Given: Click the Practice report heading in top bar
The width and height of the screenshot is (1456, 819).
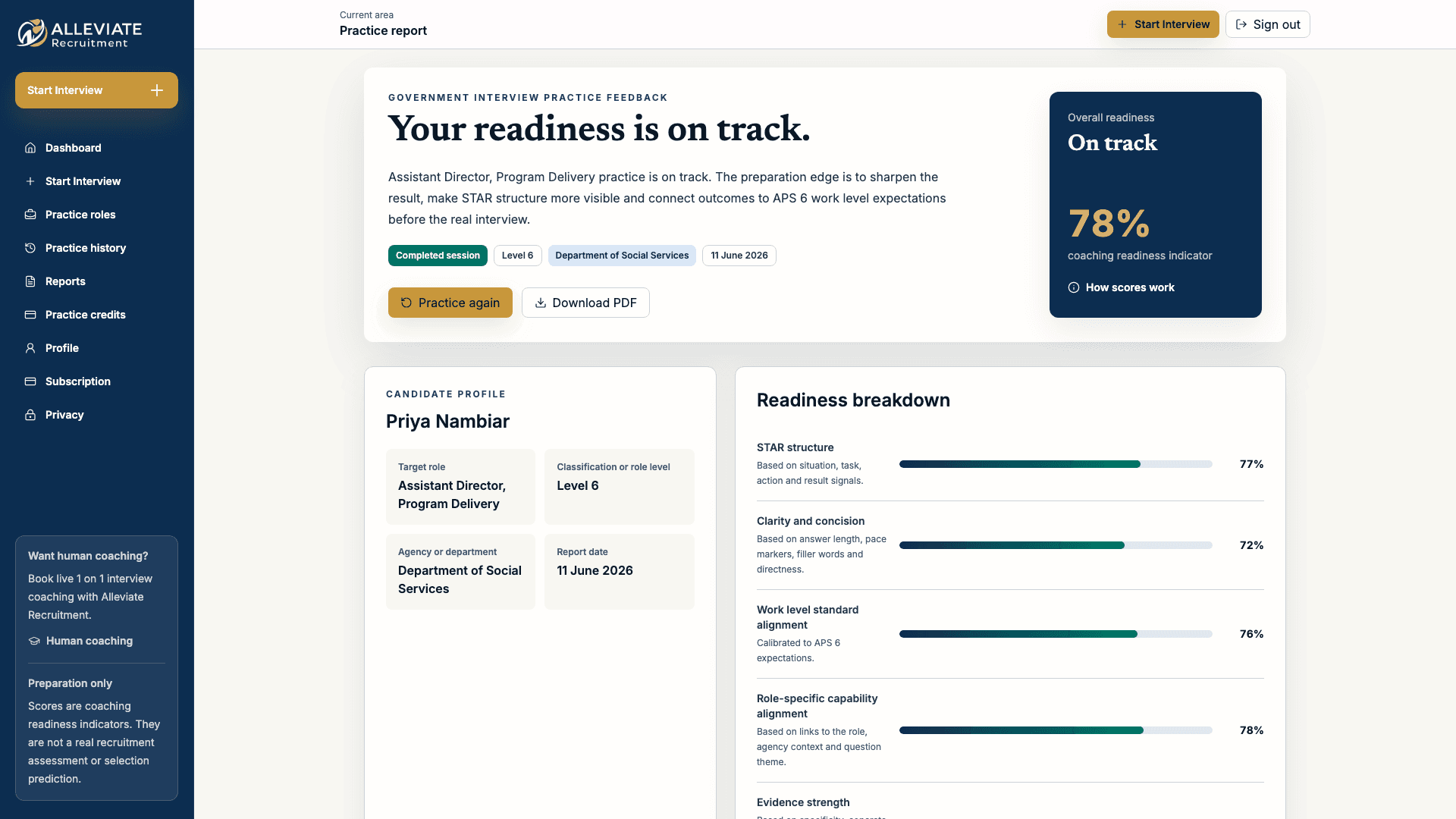Looking at the screenshot, I should point(383,31).
